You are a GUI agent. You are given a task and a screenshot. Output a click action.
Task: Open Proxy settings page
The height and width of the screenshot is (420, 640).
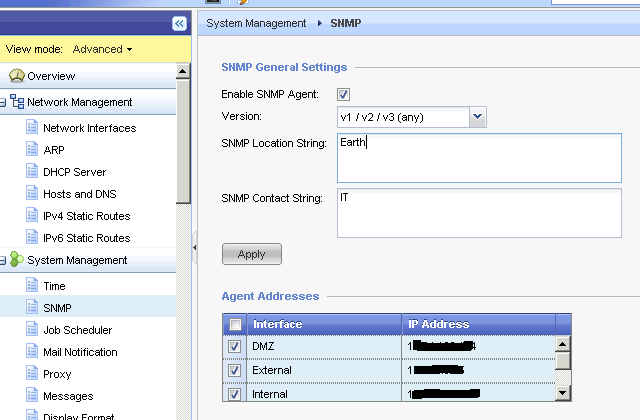pos(57,374)
